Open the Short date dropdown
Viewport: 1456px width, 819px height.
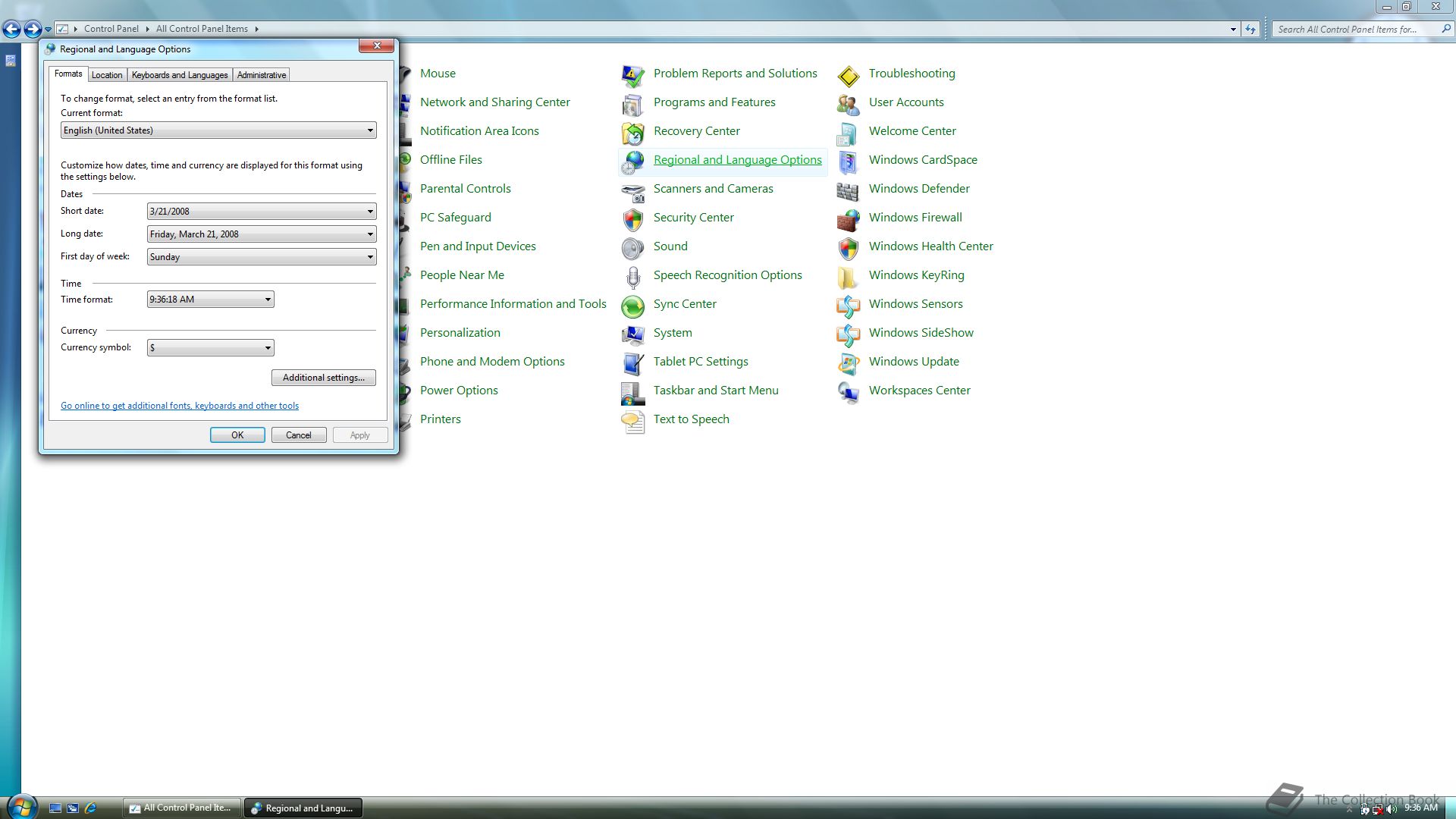pos(262,211)
